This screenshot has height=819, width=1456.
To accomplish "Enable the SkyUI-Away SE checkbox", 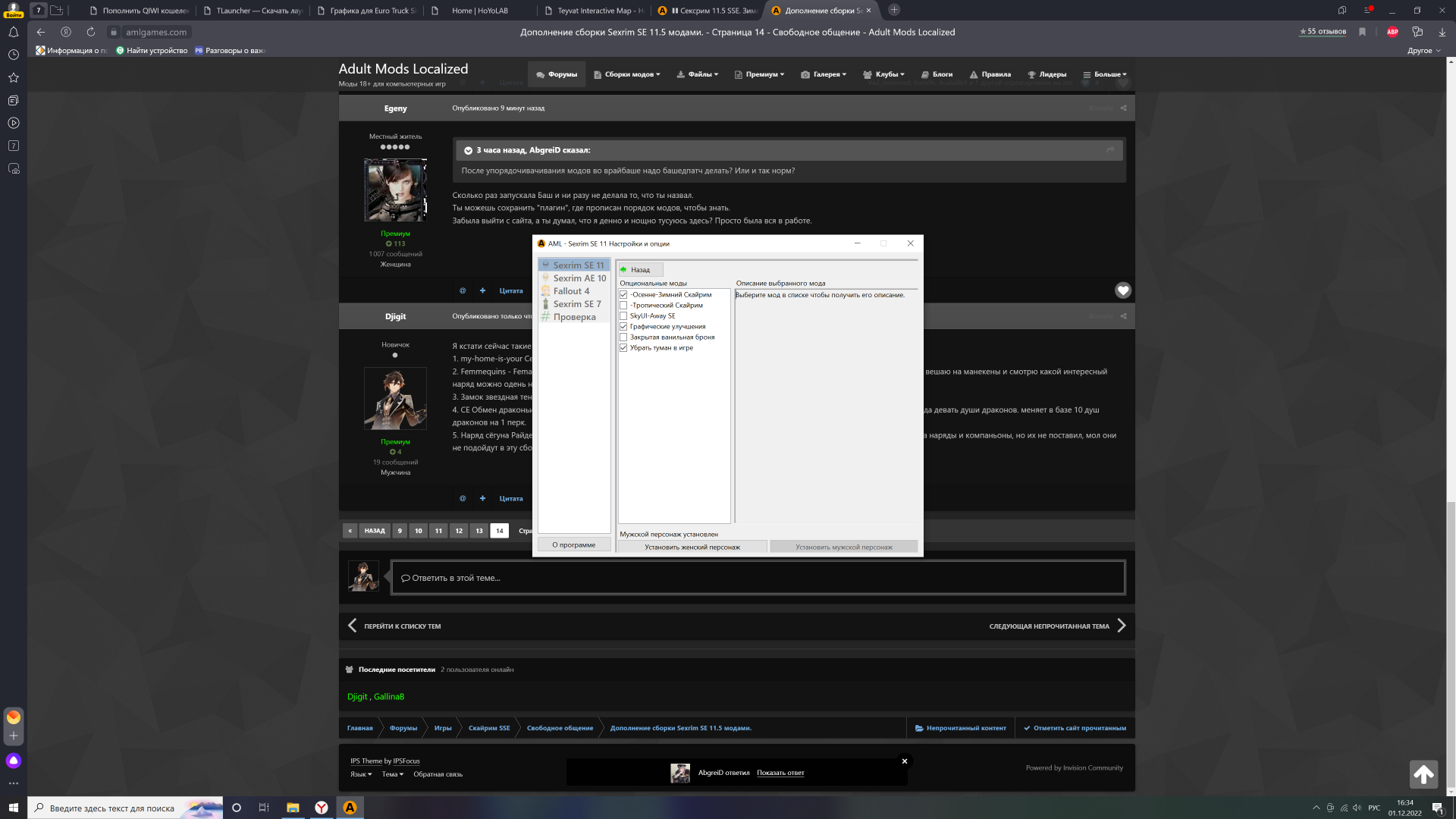I will [x=623, y=316].
